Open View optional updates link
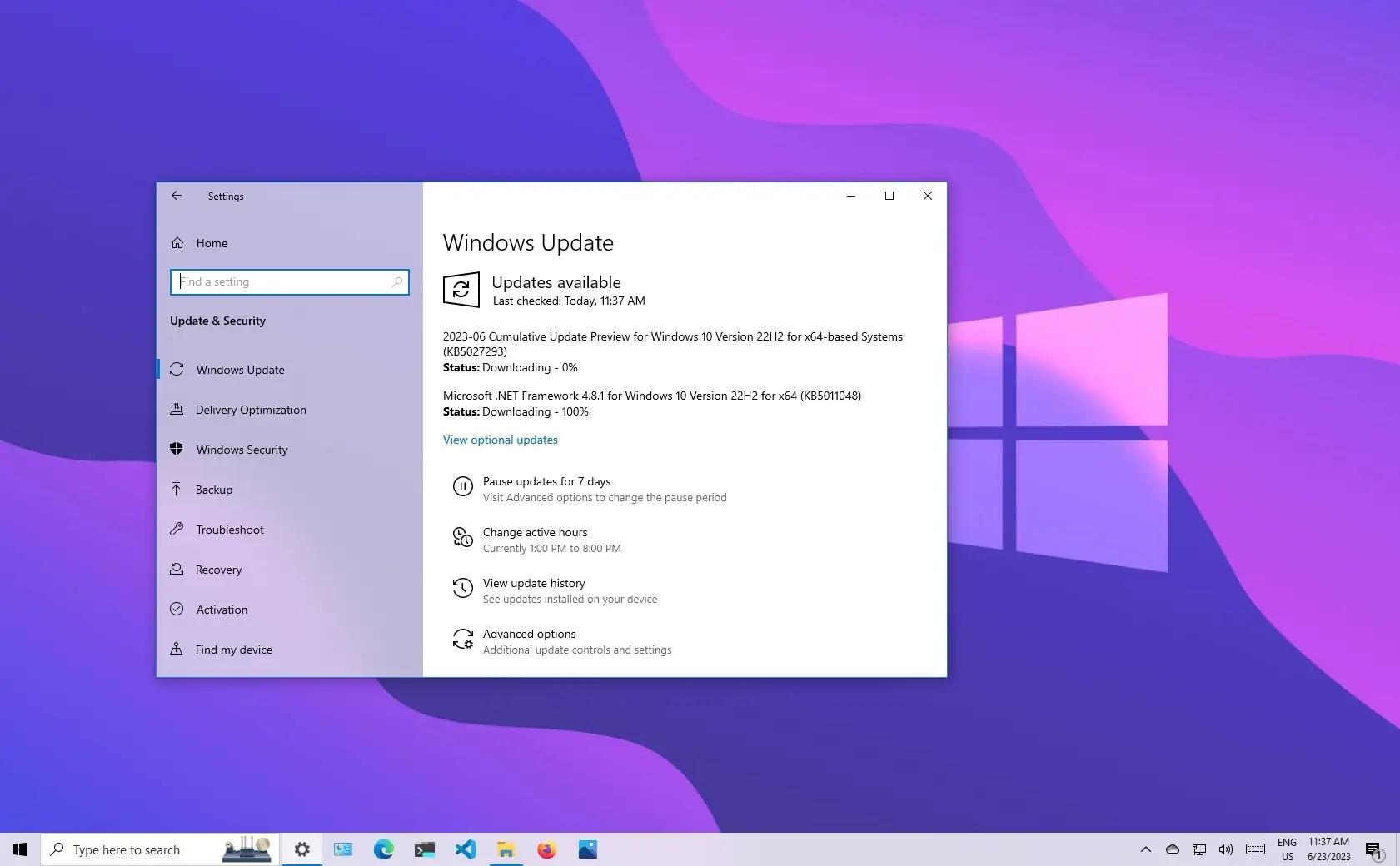This screenshot has width=1400, height=866. pos(501,440)
